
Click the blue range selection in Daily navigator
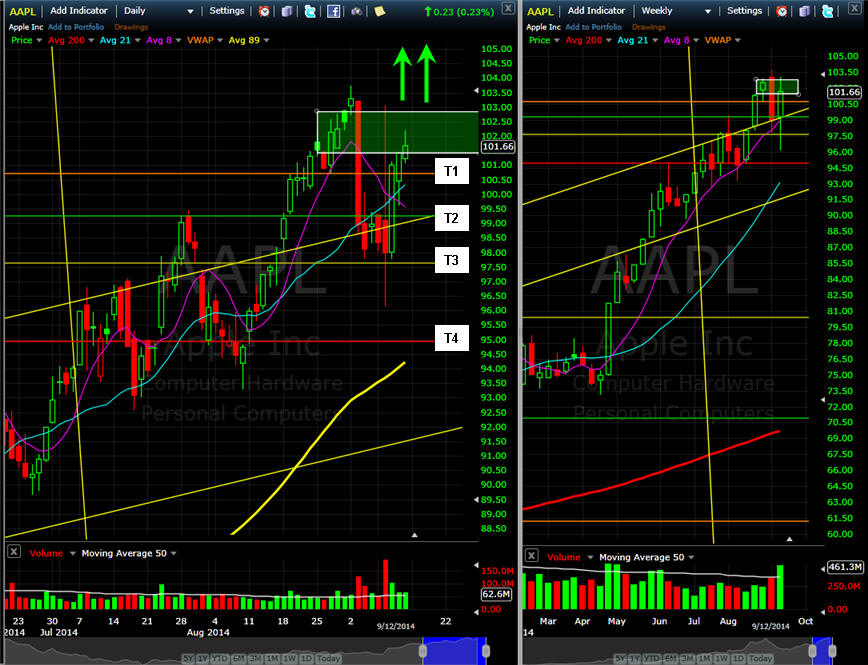(x=454, y=651)
